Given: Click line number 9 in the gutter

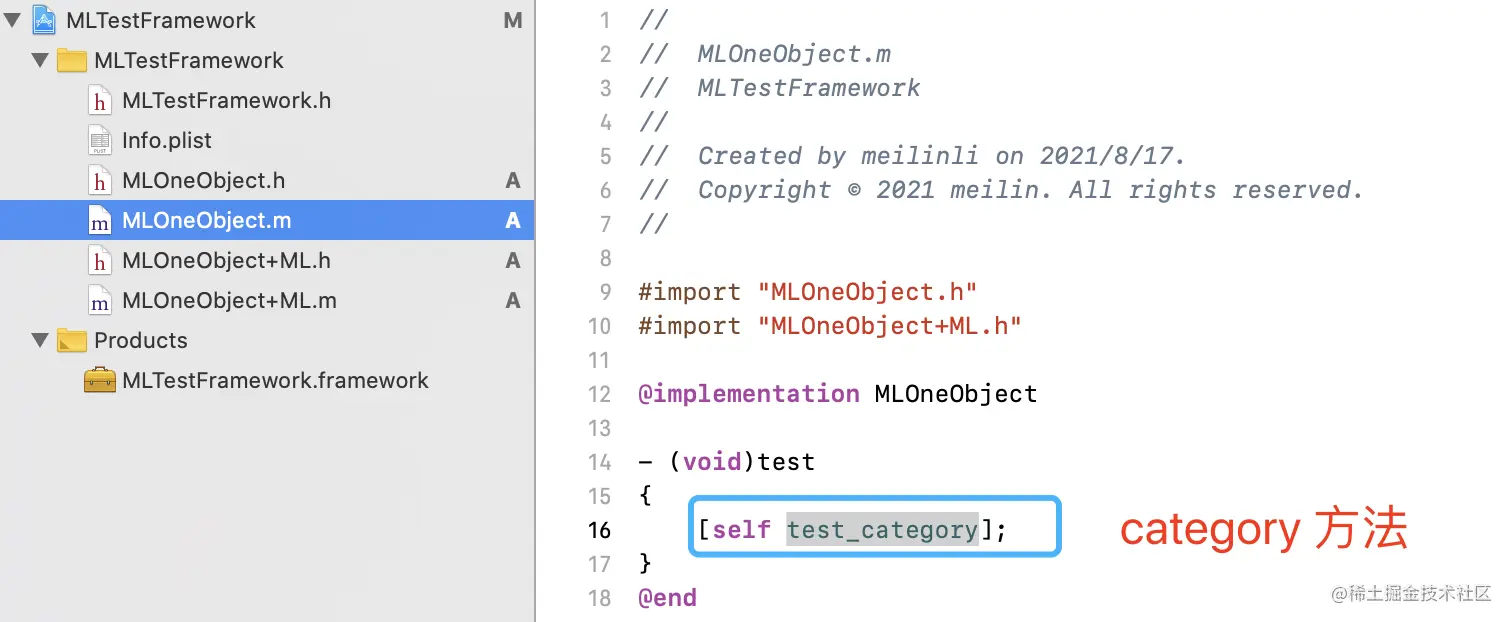Looking at the screenshot, I should (604, 291).
